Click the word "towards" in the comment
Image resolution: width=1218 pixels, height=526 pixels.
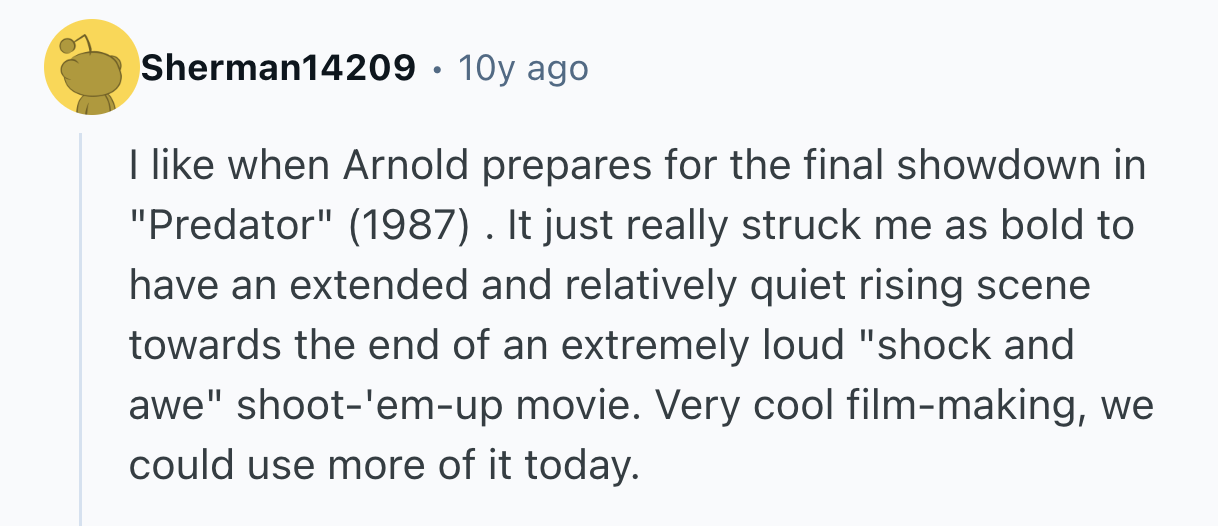click(x=207, y=346)
